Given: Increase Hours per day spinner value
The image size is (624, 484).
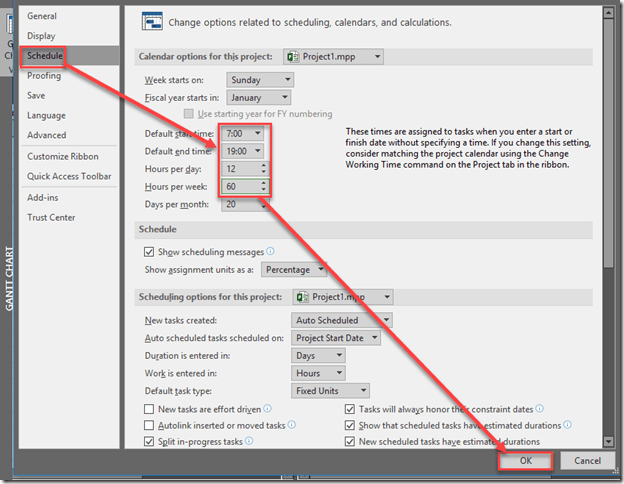Looking at the screenshot, I should (263, 164).
